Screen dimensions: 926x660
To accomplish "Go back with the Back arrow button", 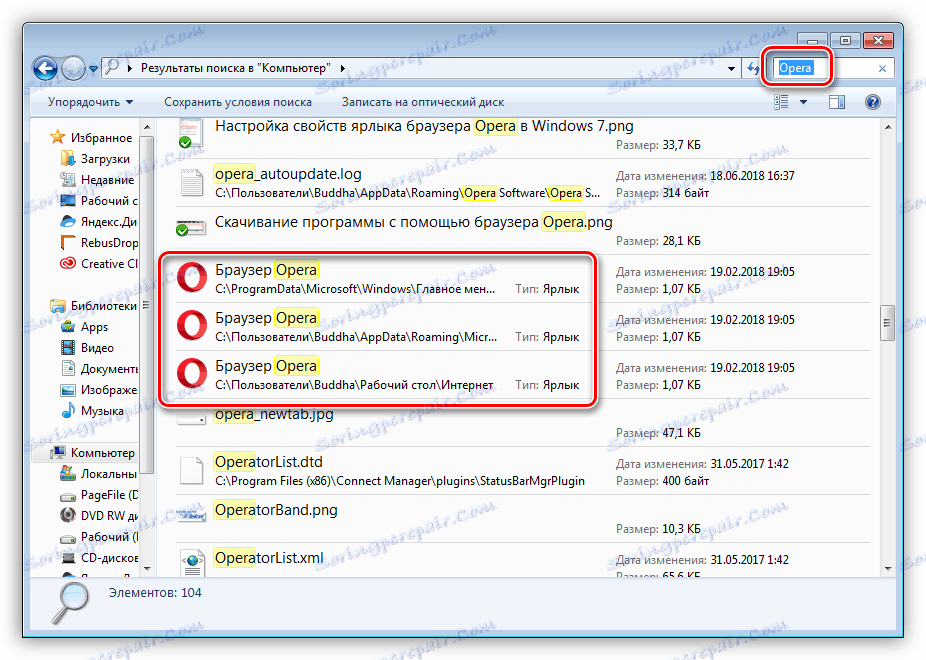I will point(45,68).
